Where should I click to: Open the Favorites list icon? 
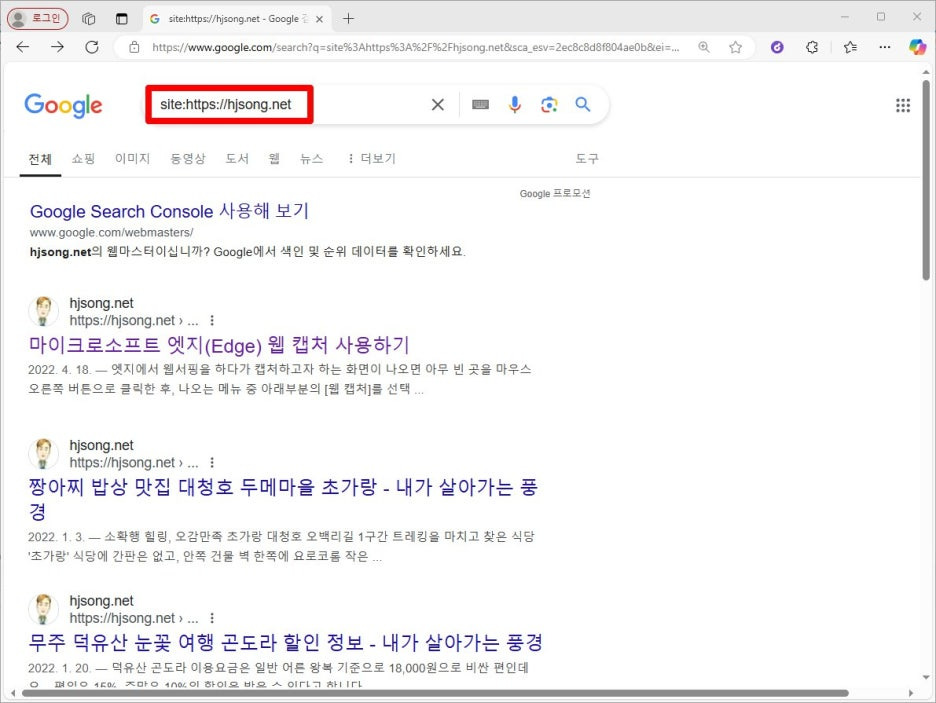[851, 47]
